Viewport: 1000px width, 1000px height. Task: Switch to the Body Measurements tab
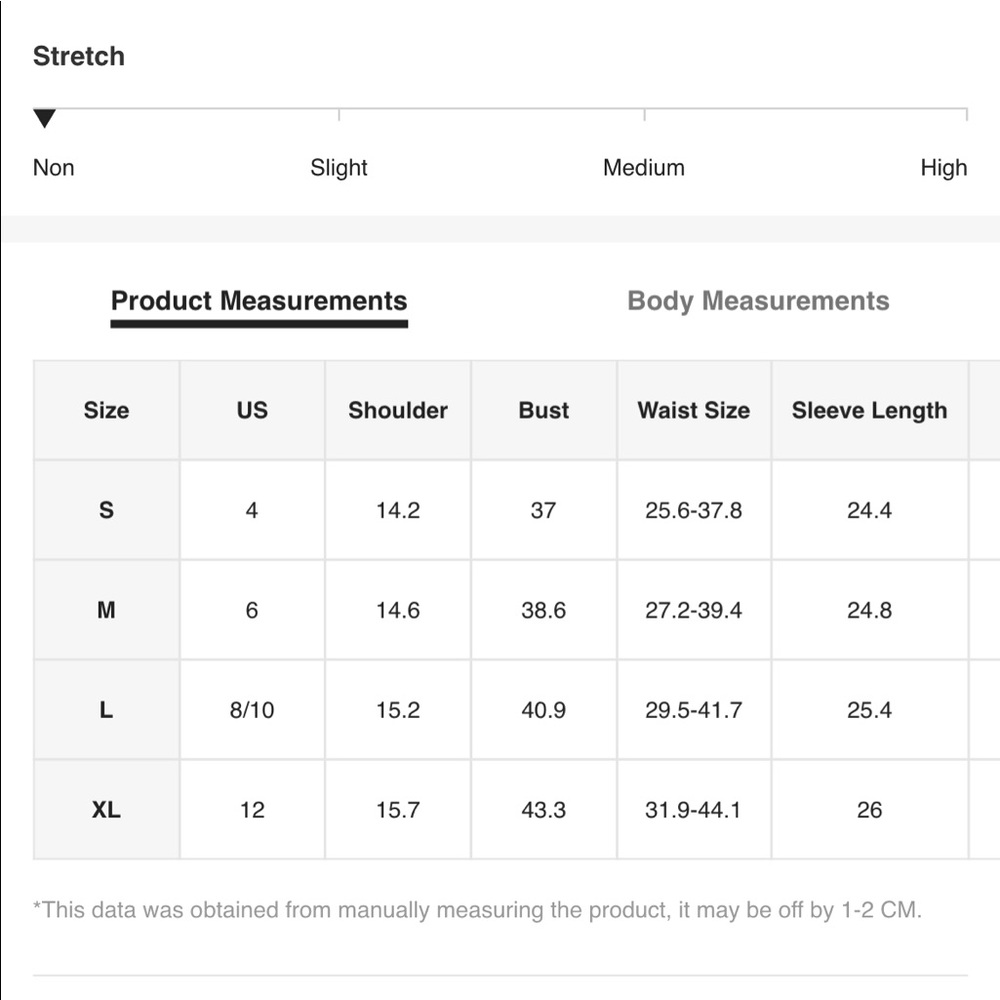[x=758, y=301]
